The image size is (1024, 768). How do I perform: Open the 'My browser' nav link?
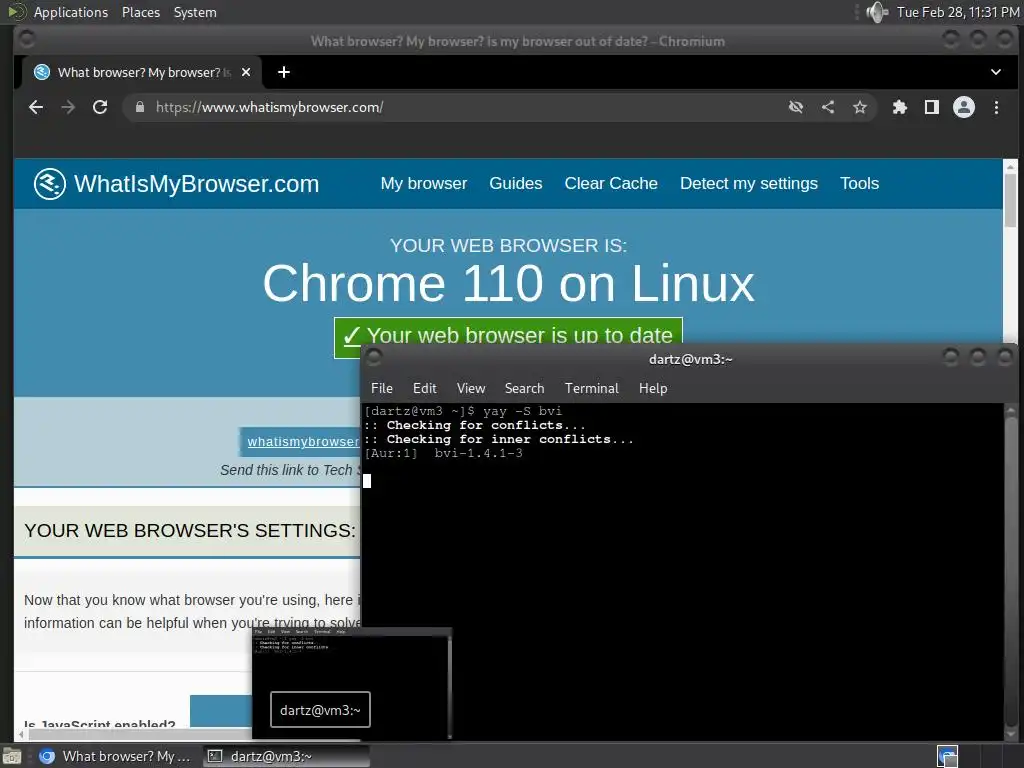coord(424,184)
